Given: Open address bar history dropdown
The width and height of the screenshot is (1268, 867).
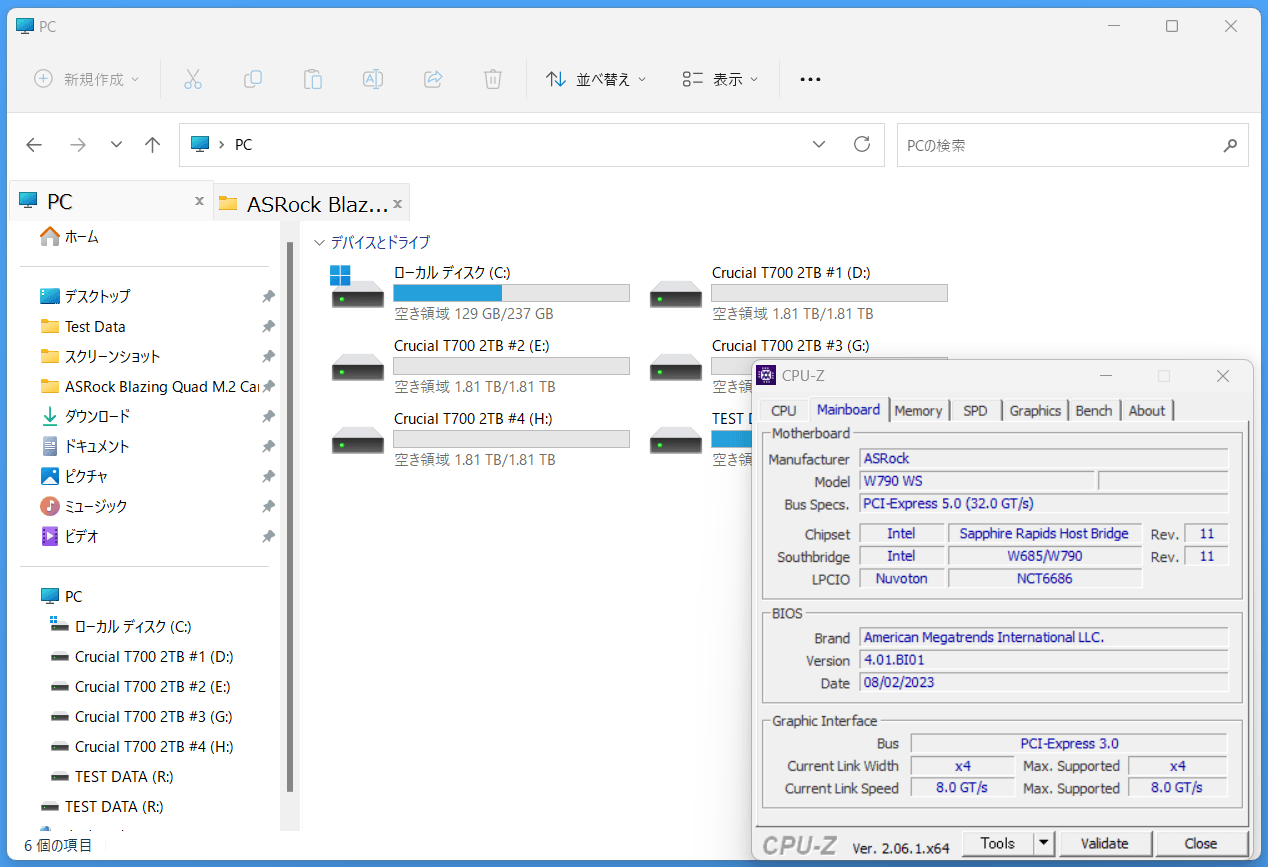Looking at the screenshot, I should point(819,145).
